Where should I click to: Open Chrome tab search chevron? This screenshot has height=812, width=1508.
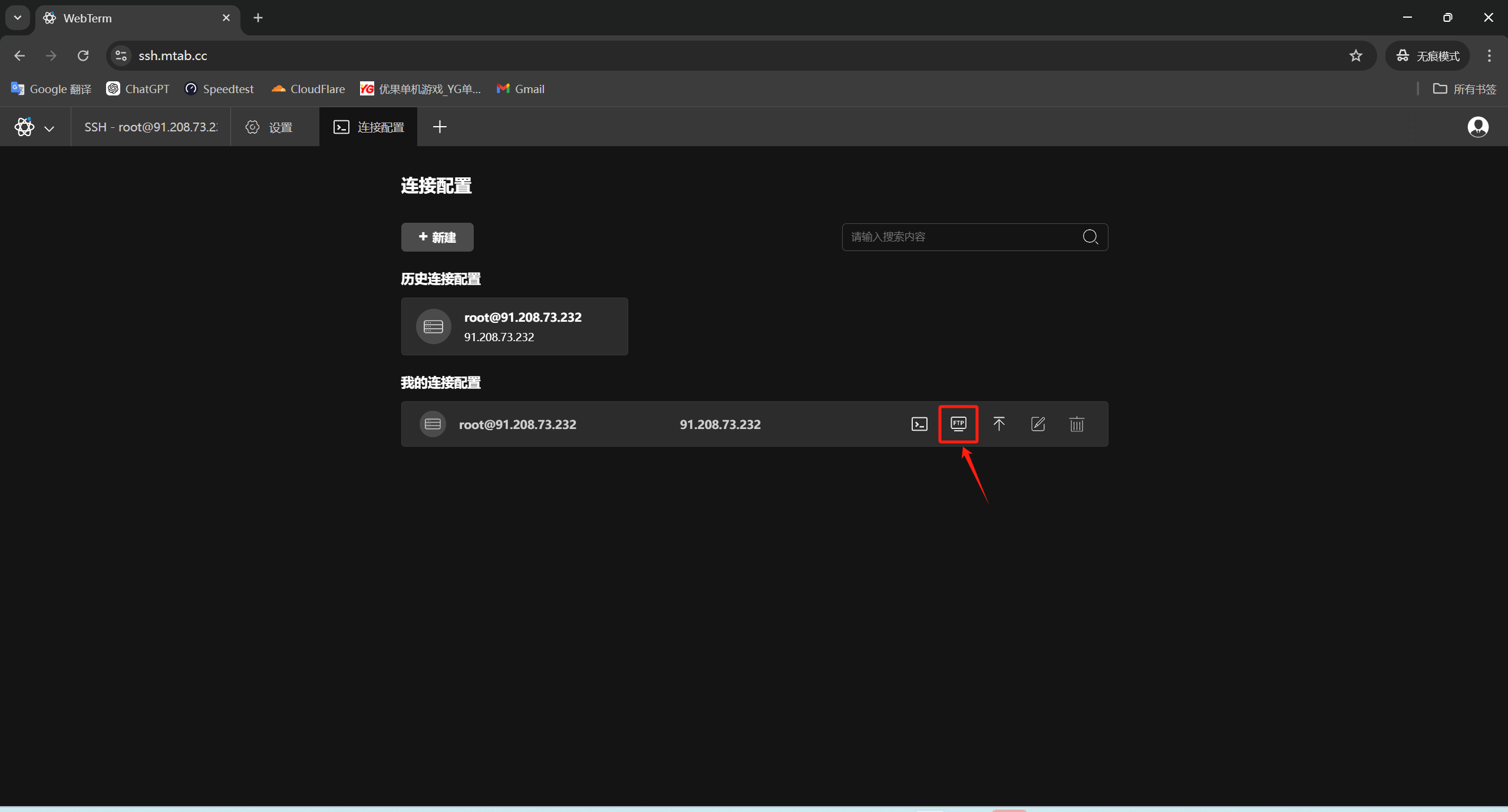click(x=18, y=18)
